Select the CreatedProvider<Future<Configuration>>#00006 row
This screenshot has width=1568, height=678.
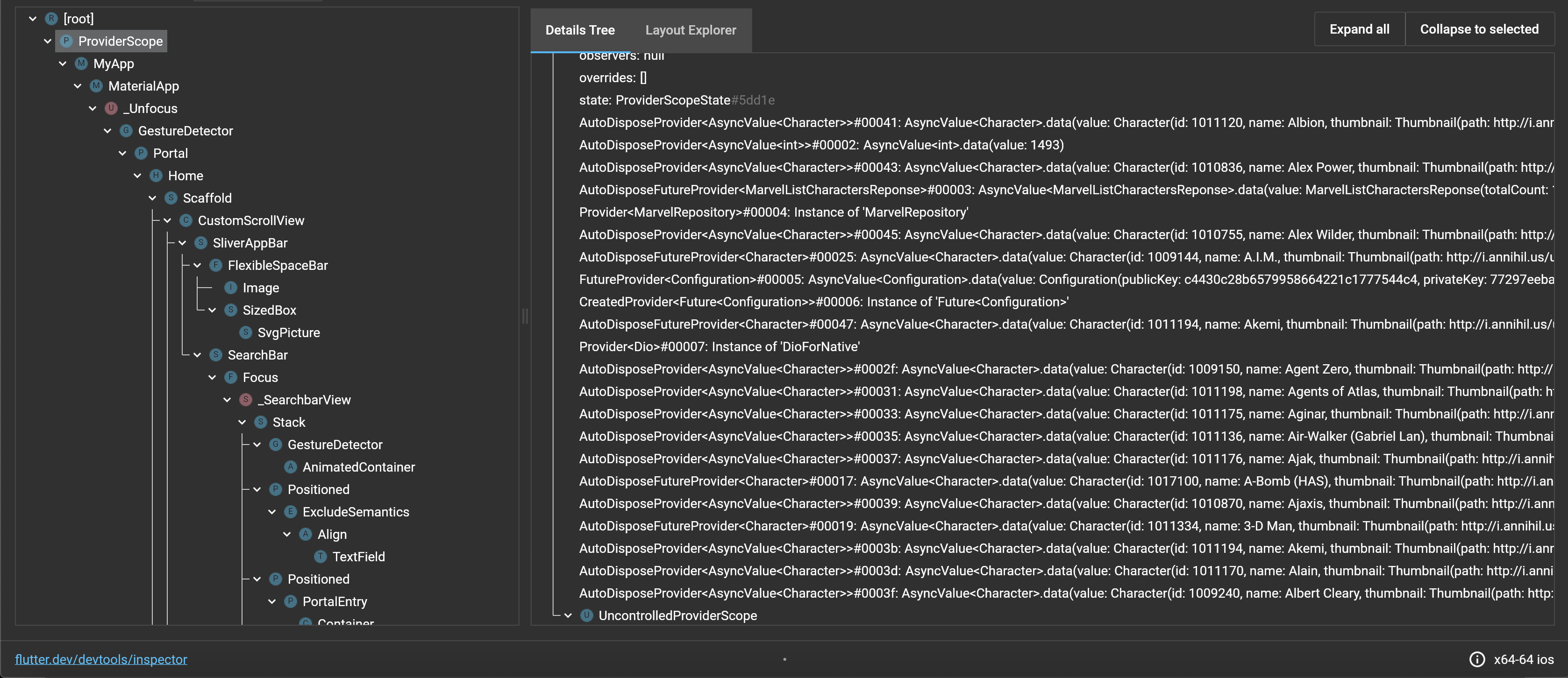pyautogui.click(x=824, y=302)
